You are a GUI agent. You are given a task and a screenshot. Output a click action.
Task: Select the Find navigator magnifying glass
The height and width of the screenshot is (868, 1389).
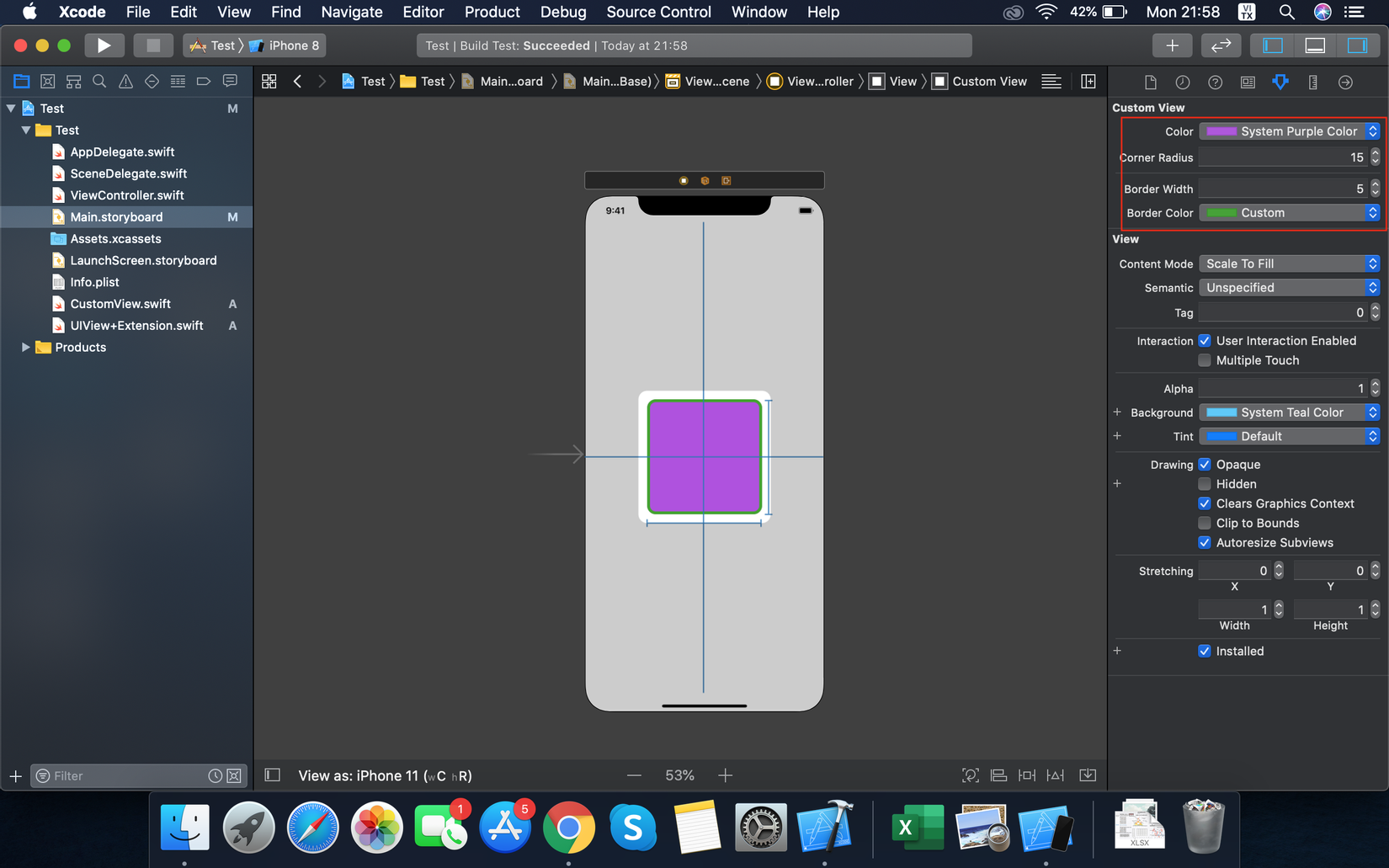(x=99, y=81)
